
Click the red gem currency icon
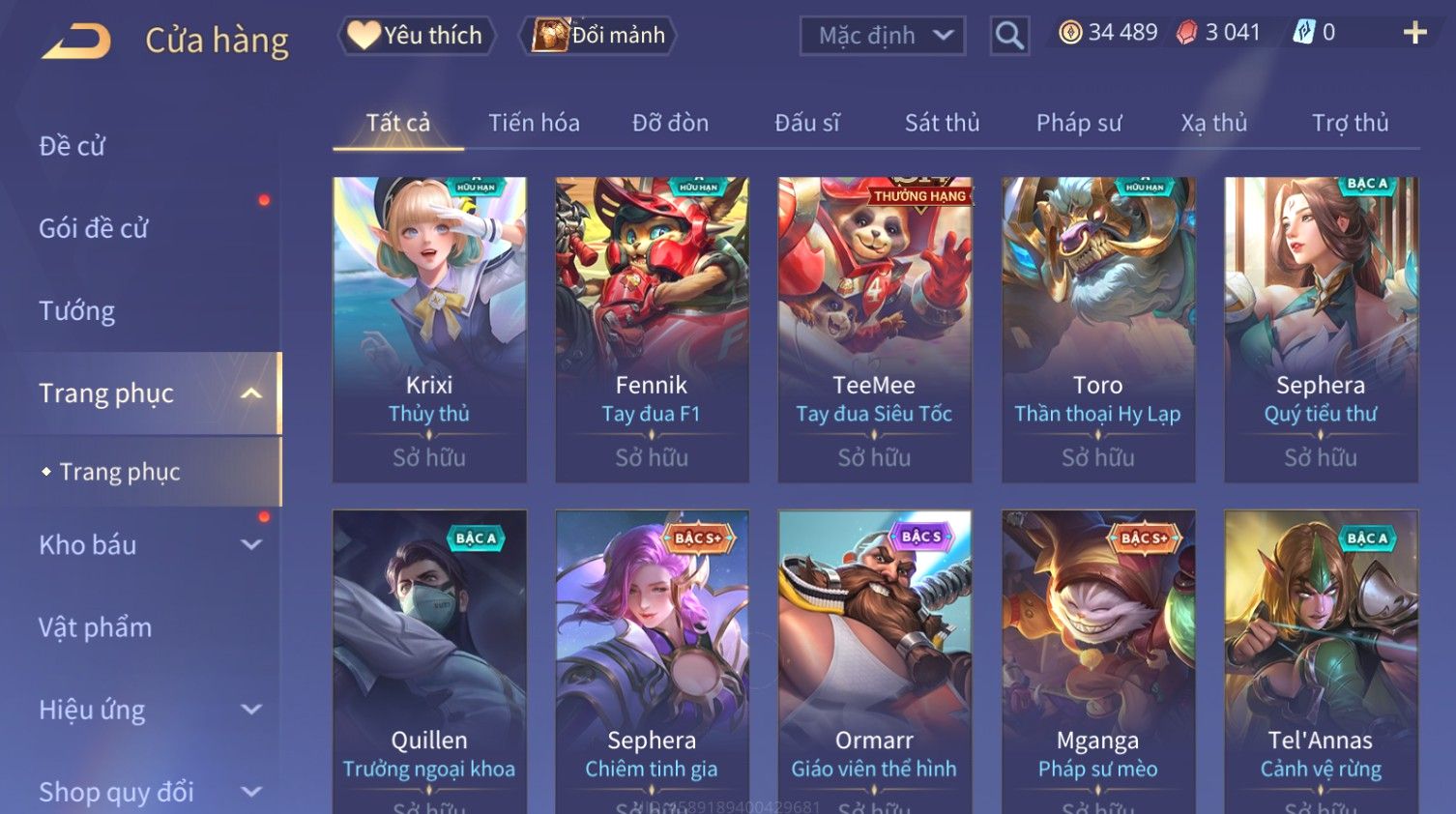coord(1186,33)
